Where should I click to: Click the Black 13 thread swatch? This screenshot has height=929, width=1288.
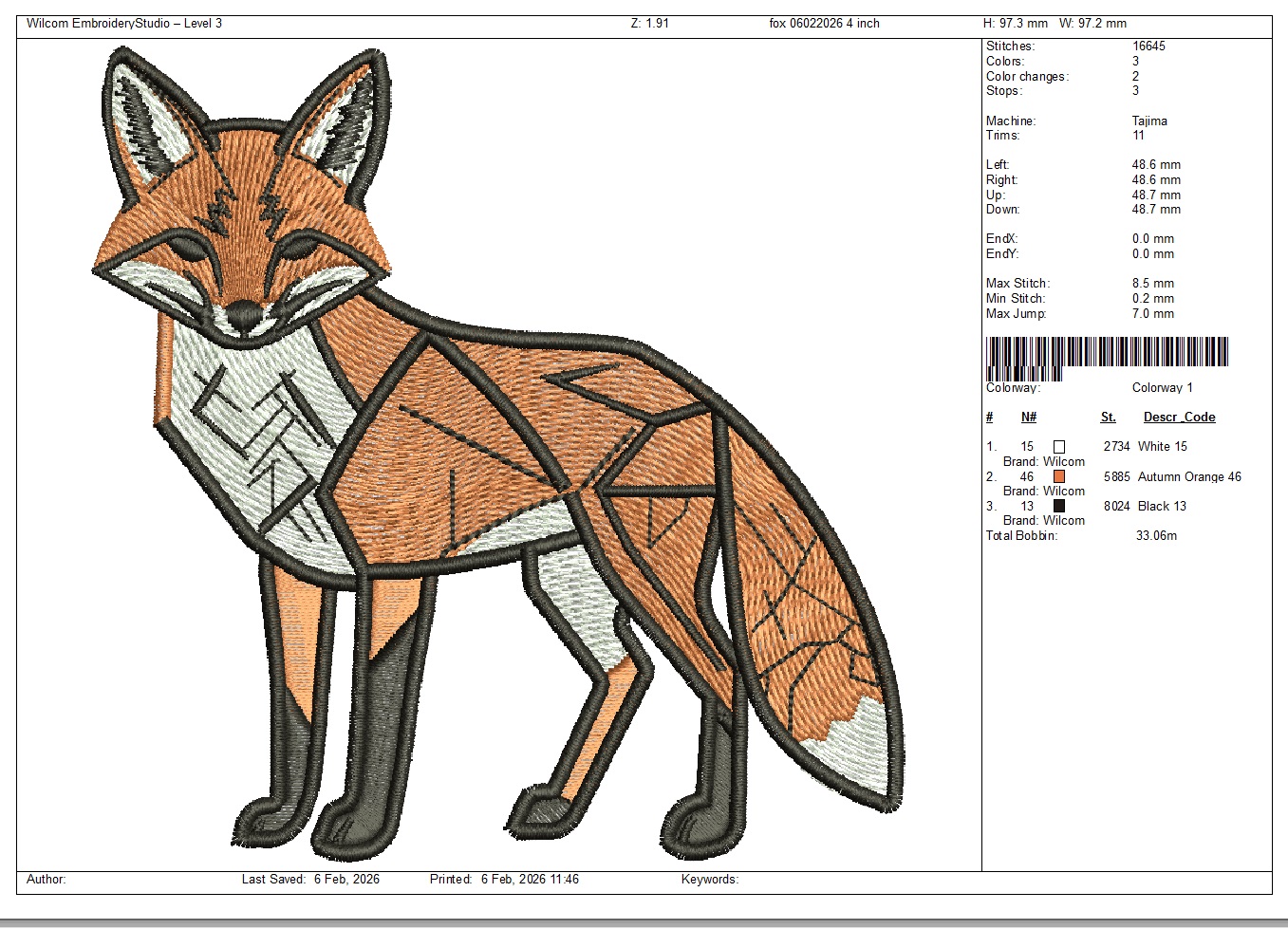(x=1059, y=506)
